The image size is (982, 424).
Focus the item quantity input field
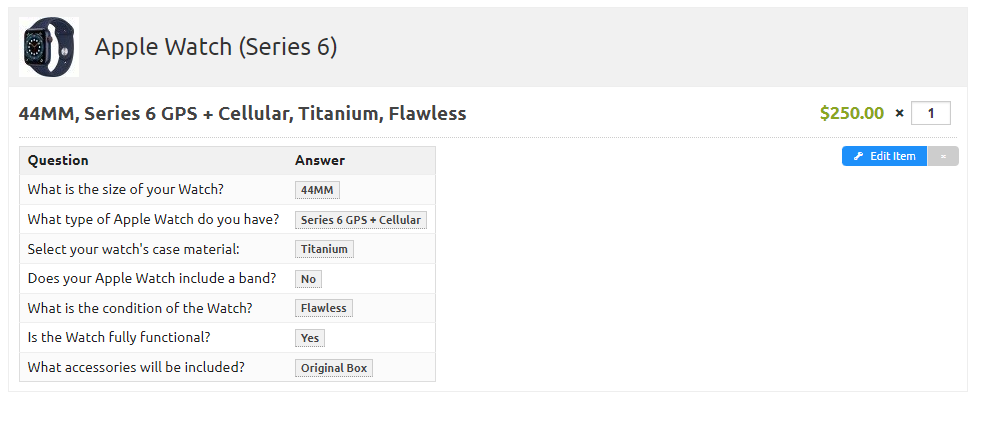pos(931,113)
